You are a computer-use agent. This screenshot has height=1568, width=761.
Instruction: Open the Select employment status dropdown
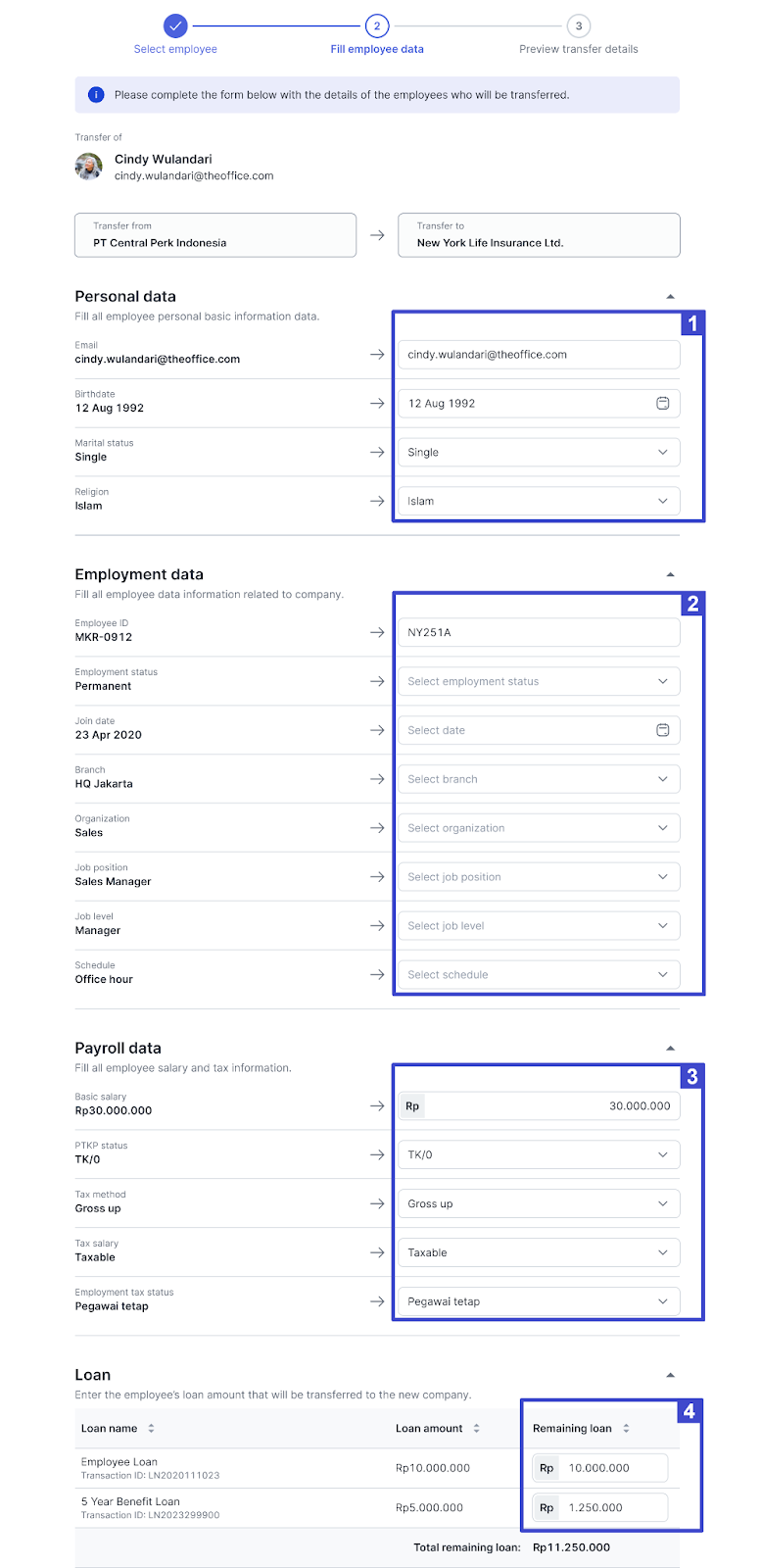[x=539, y=681]
